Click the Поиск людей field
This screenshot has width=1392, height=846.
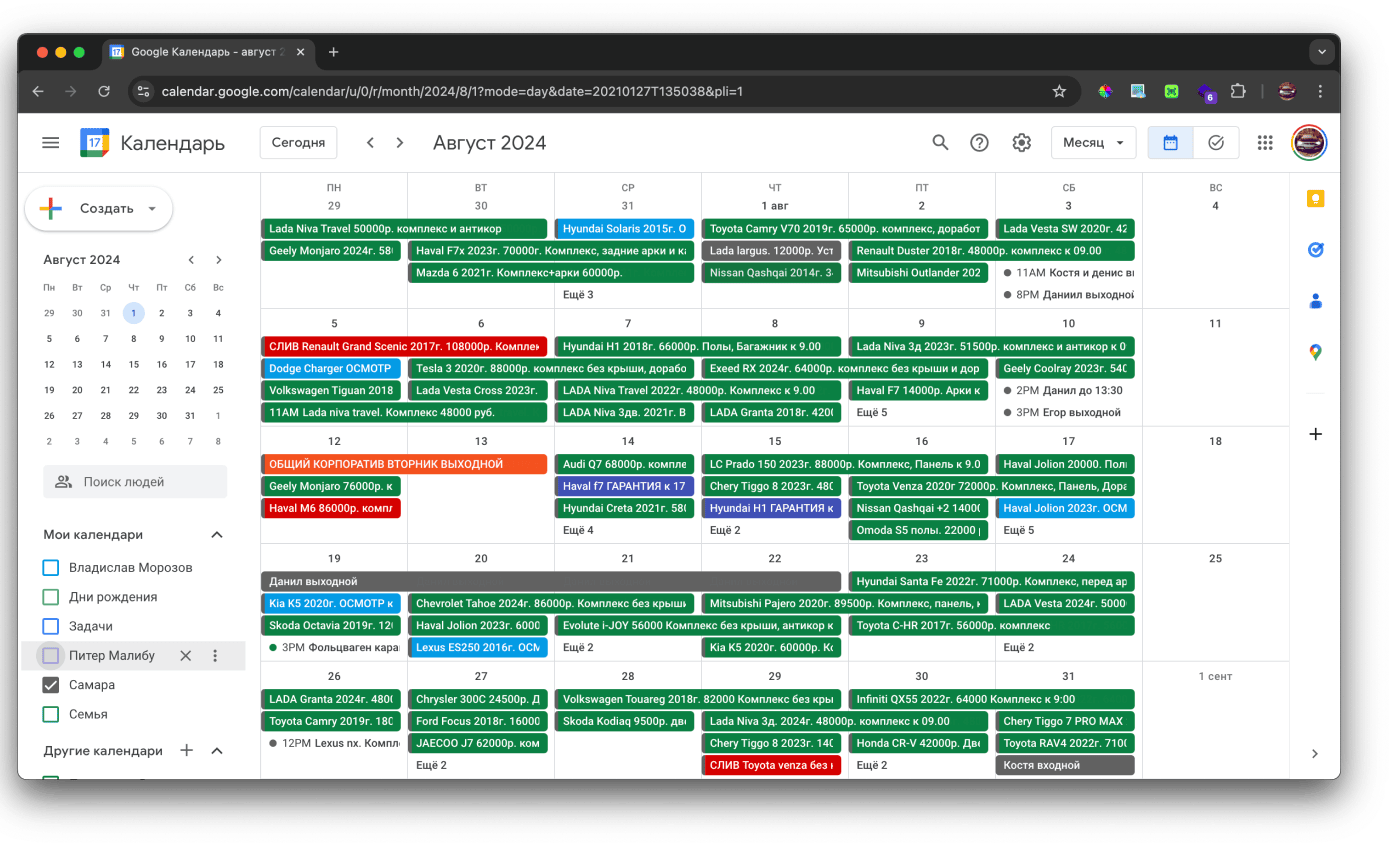[x=135, y=482]
